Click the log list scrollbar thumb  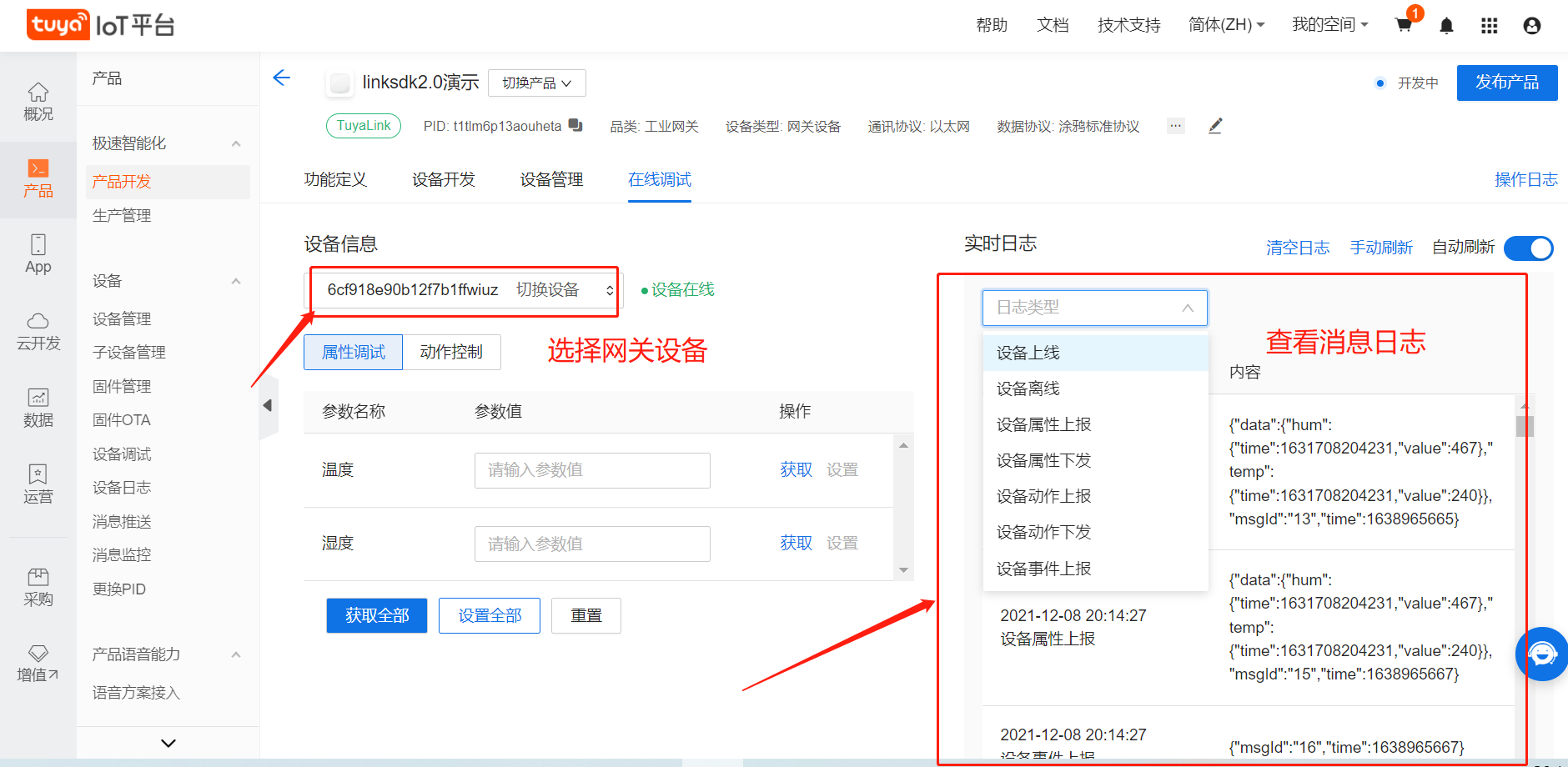[x=1525, y=426]
